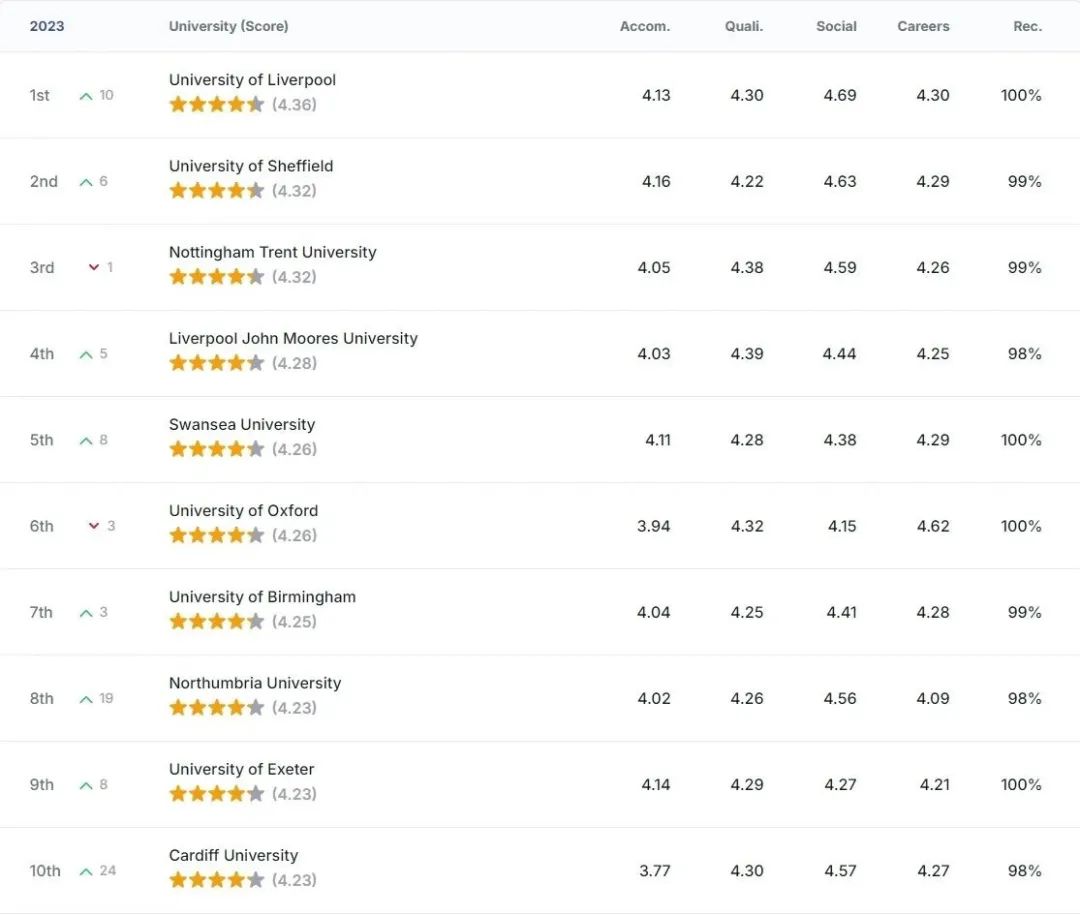Click Cardiff's Accom. score 3.77

pos(654,870)
